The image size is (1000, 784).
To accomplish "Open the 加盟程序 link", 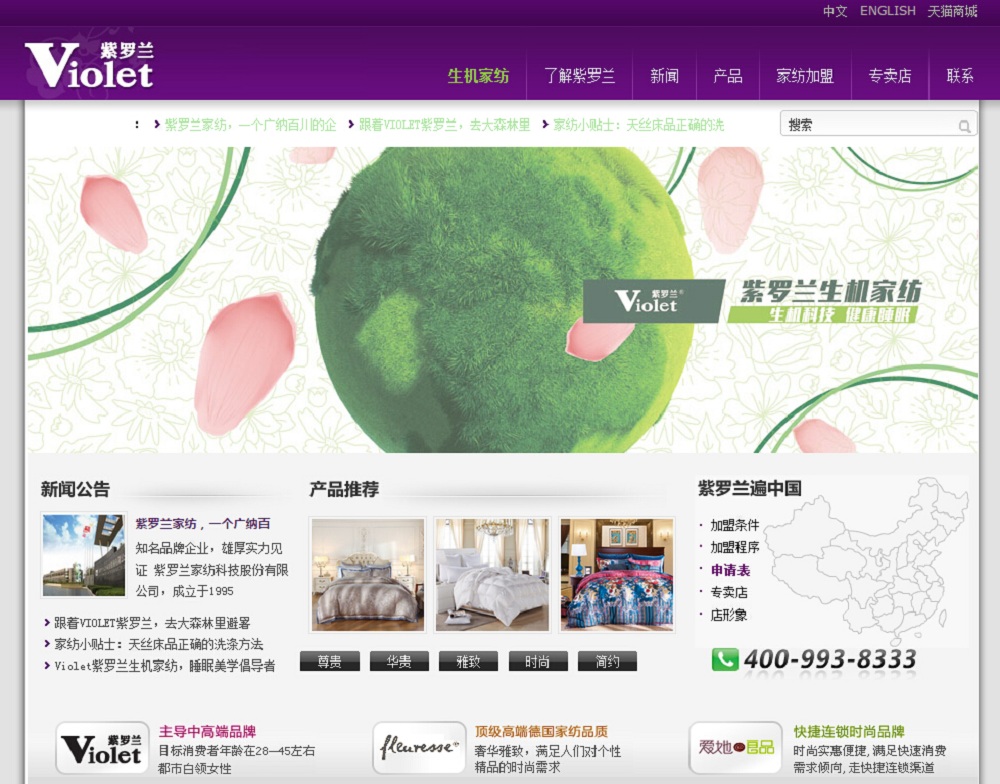I will [x=735, y=547].
